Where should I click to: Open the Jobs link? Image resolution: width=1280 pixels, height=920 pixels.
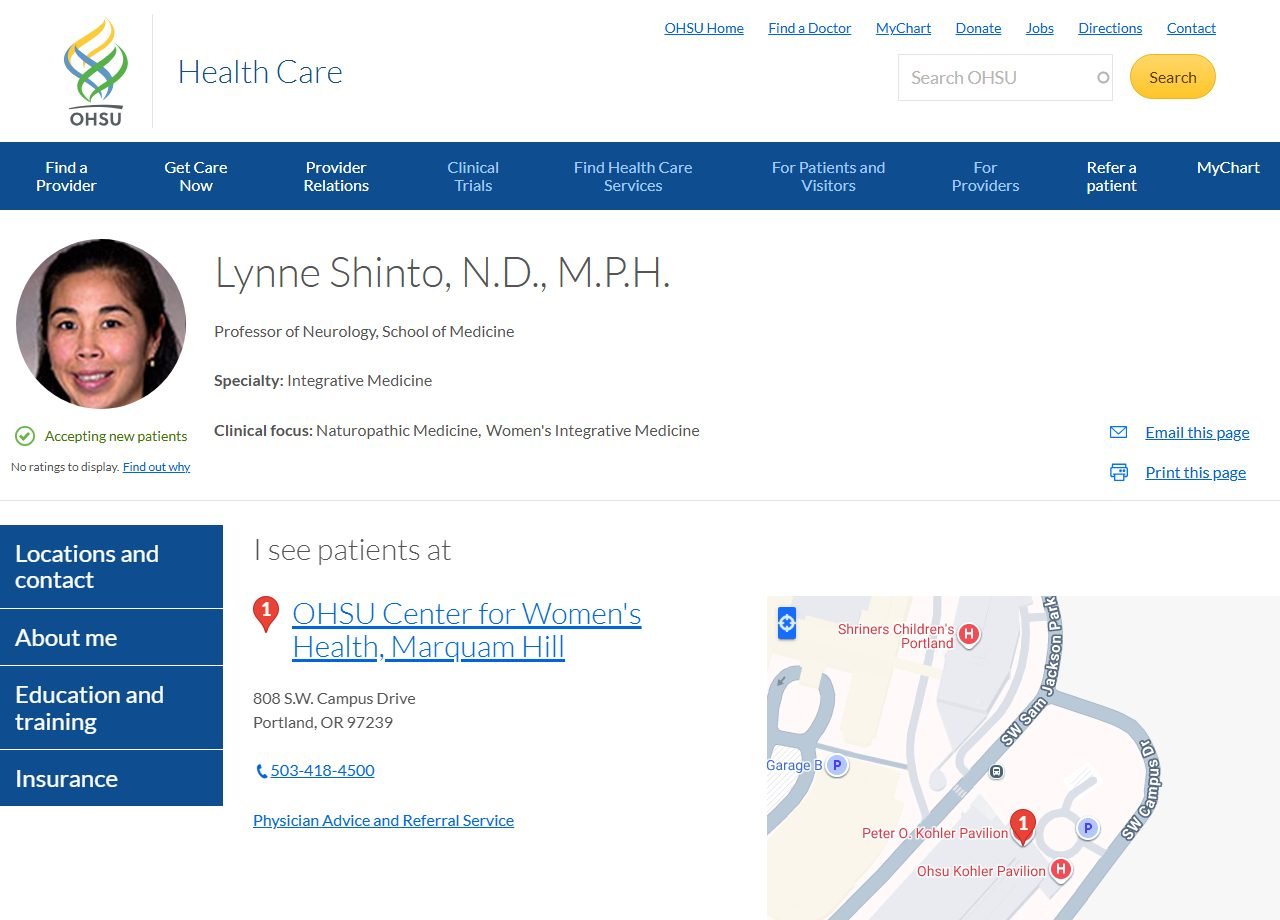point(1040,28)
